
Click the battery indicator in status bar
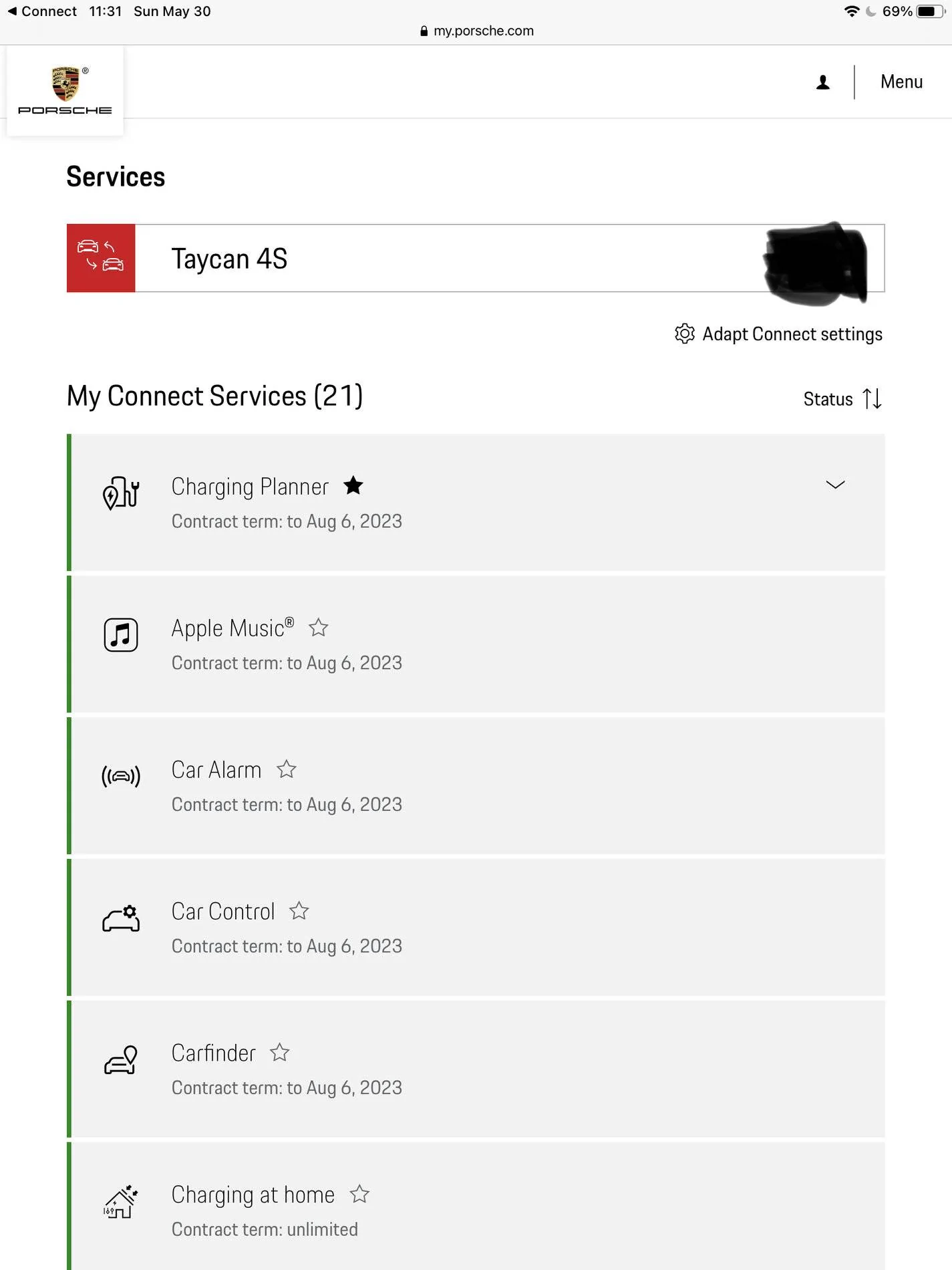pyautogui.click(x=930, y=11)
